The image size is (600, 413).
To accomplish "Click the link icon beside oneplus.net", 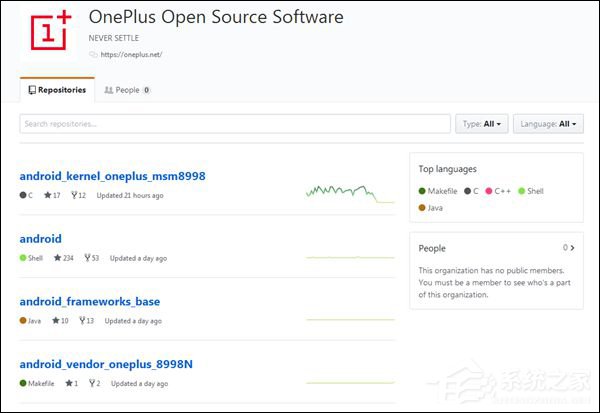I will (93, 55).
